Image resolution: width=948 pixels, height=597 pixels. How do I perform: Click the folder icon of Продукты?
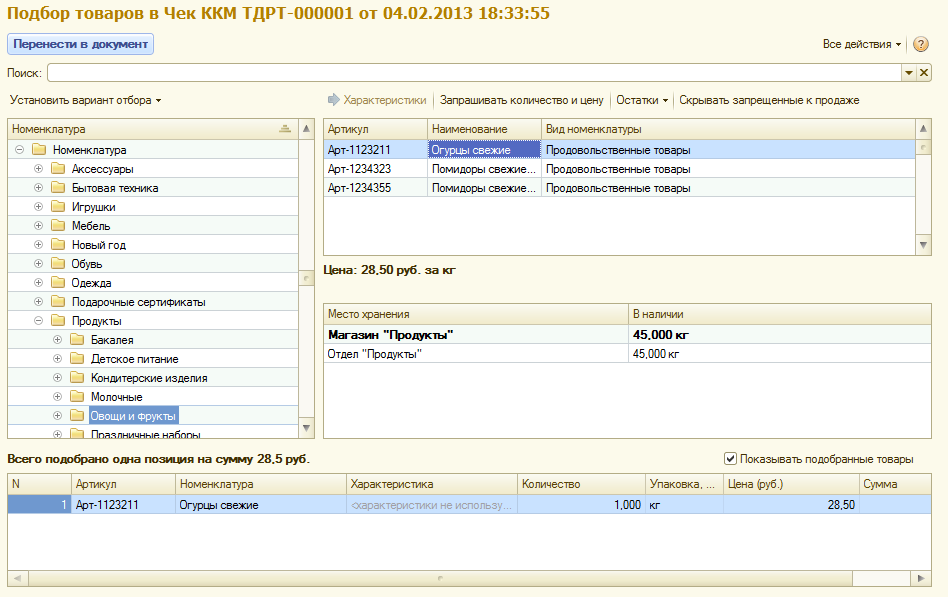click(58, 321)
